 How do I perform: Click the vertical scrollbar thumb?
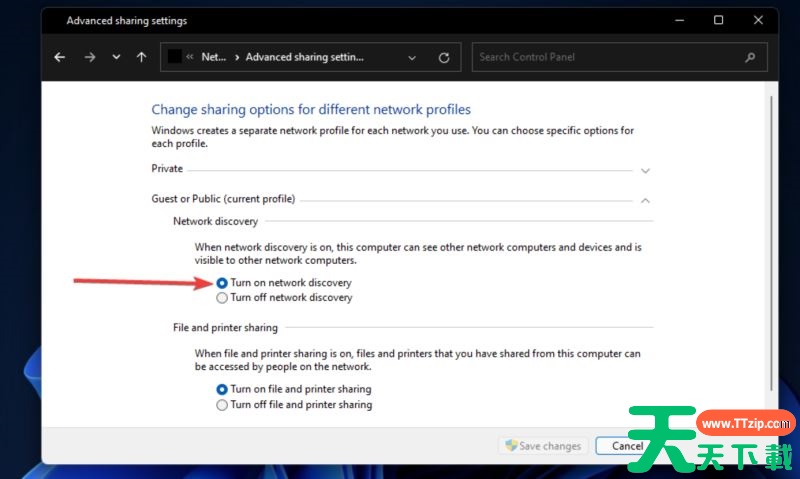point(771,243)
